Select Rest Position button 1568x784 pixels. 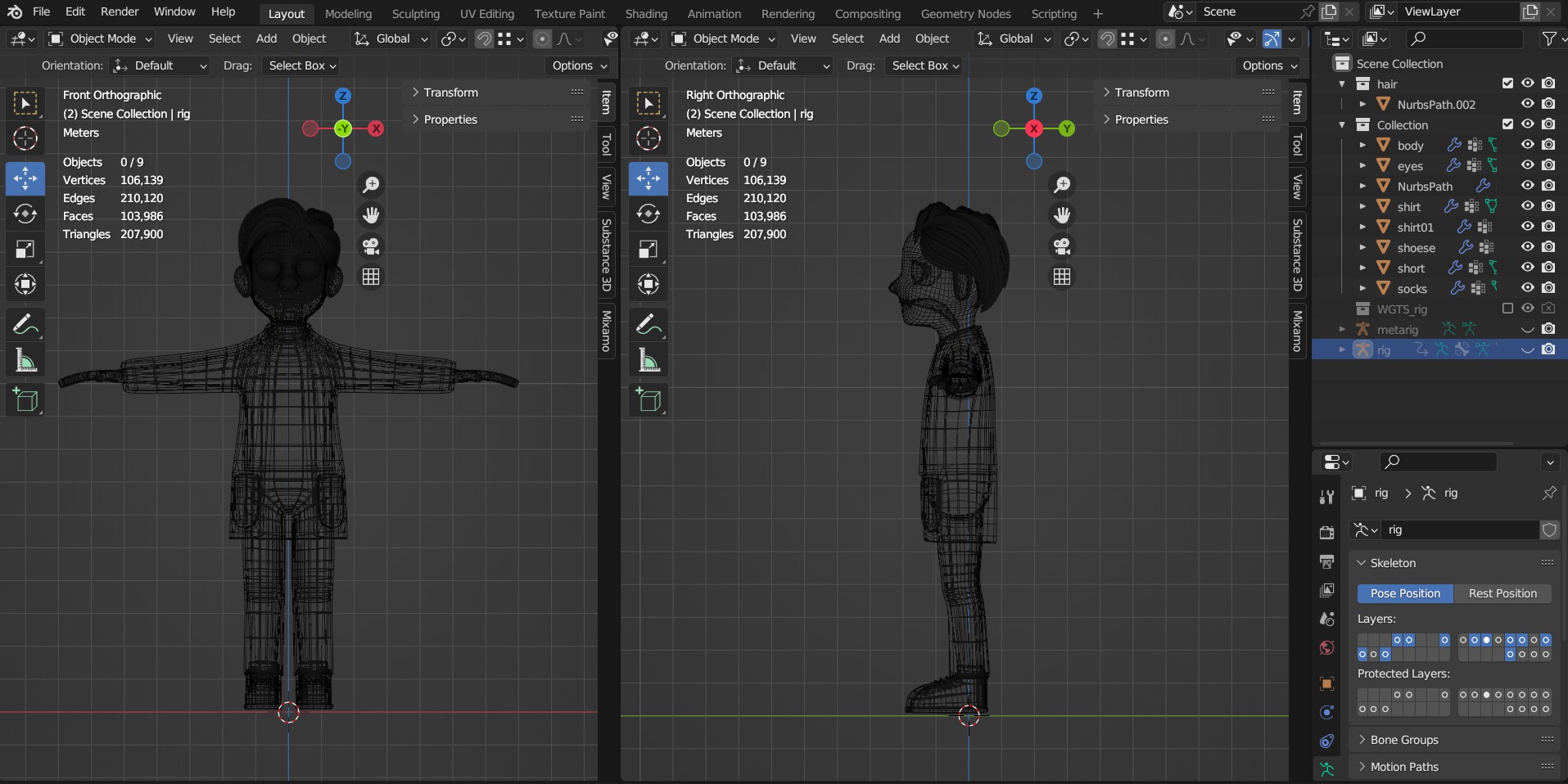tap(1502, 593)
